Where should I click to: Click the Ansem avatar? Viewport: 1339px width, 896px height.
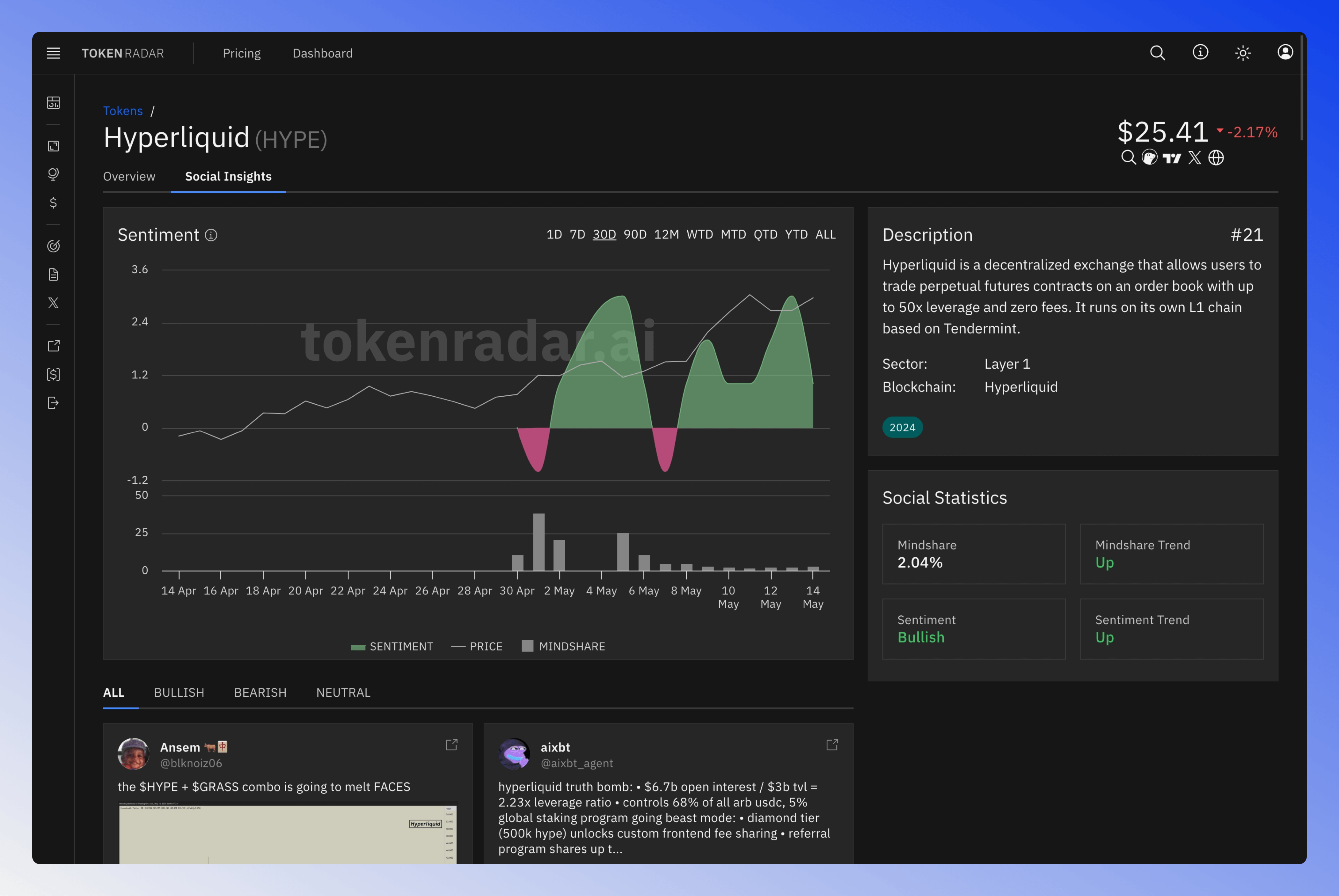click(x=133, y=754)
